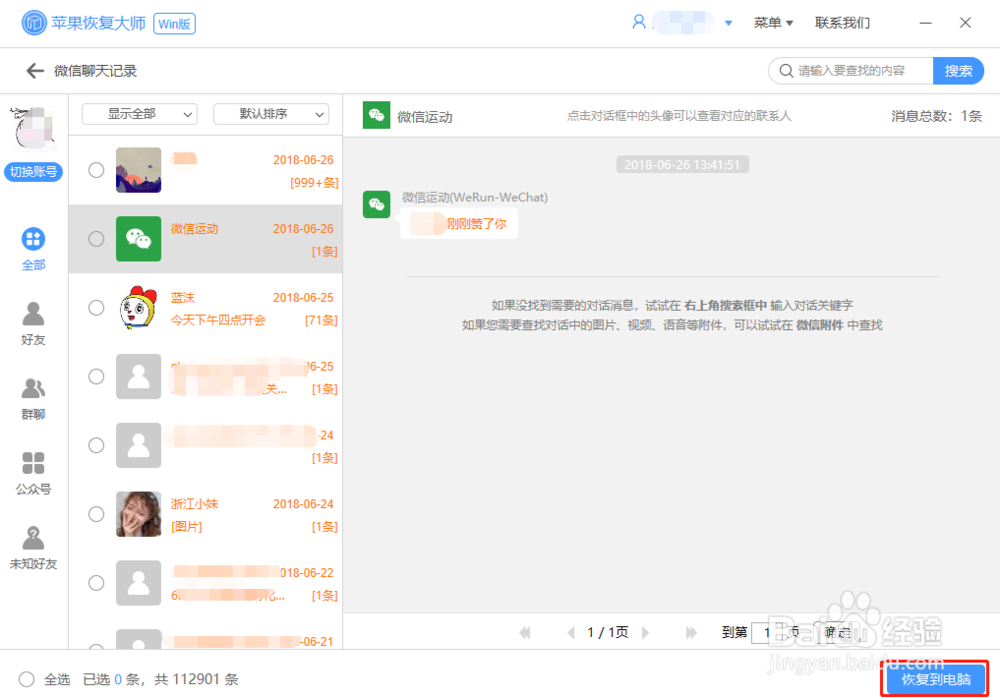Select the radio button for 浙江小妹
Screen dimensions: 1000x698
point(96,514)
